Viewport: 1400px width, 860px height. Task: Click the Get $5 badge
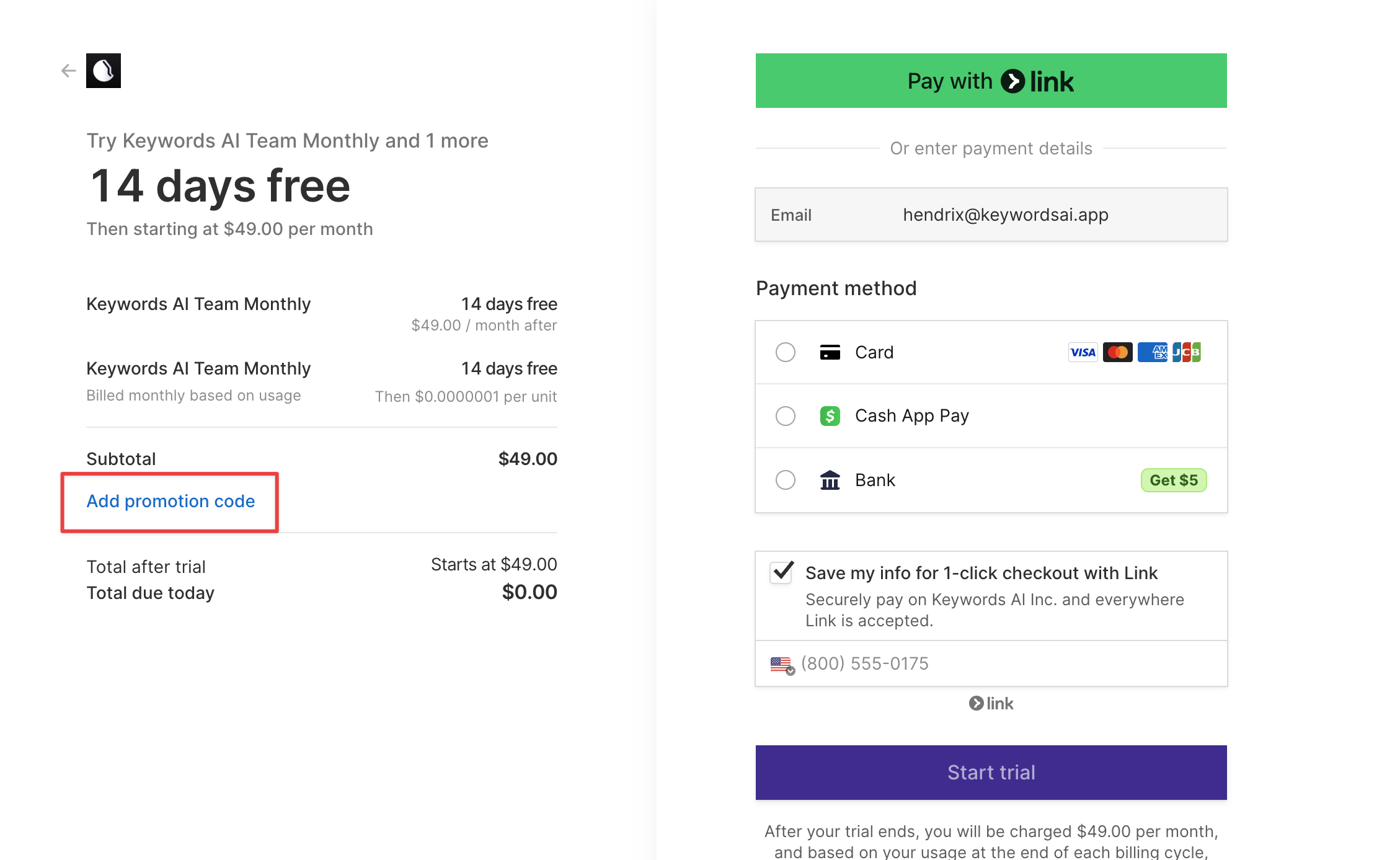click(x=1173, y=480)
